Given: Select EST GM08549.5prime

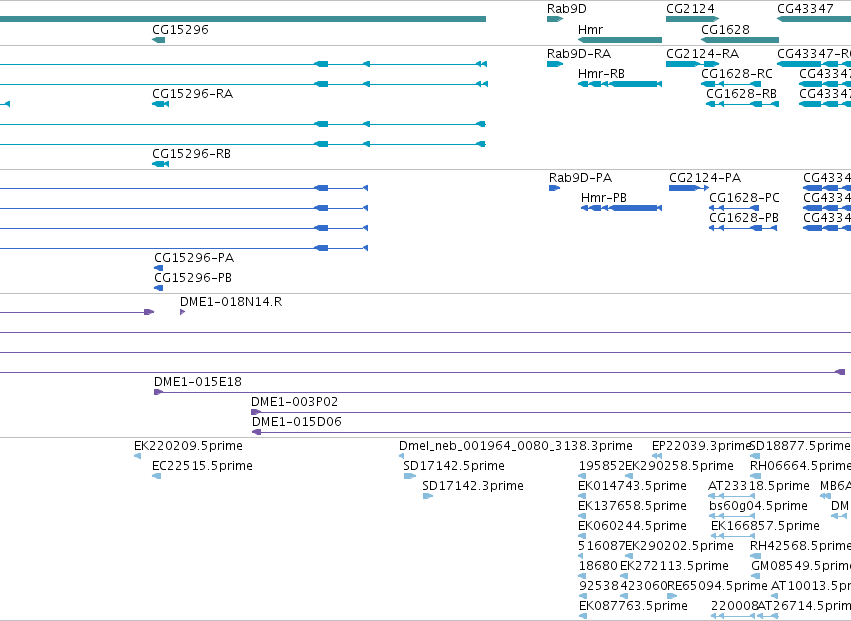Looking at the screenshot, I should [x=801, y=566].
